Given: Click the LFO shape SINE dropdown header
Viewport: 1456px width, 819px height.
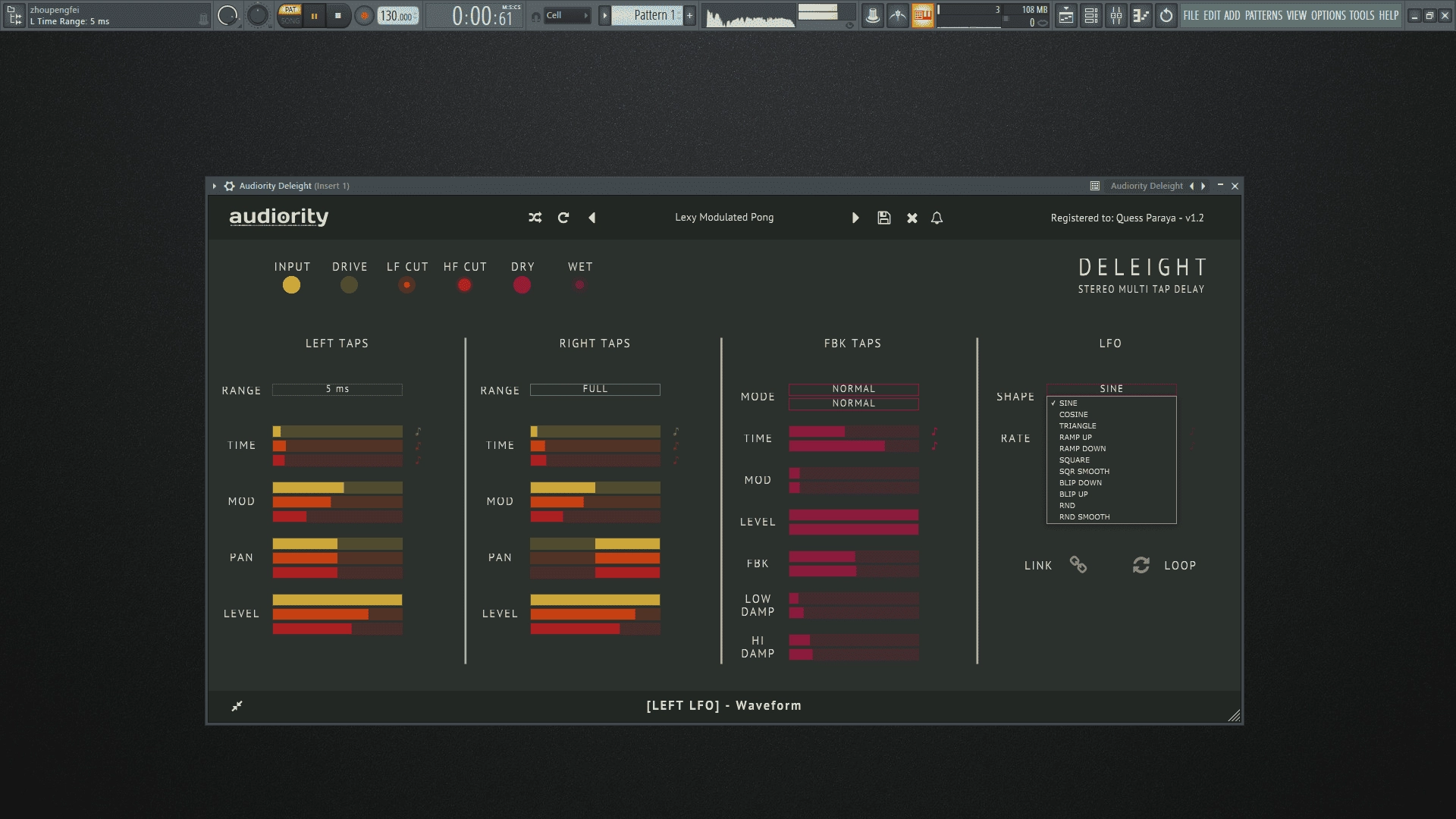Looking at the screenshot, I should tap(1112, 389).
